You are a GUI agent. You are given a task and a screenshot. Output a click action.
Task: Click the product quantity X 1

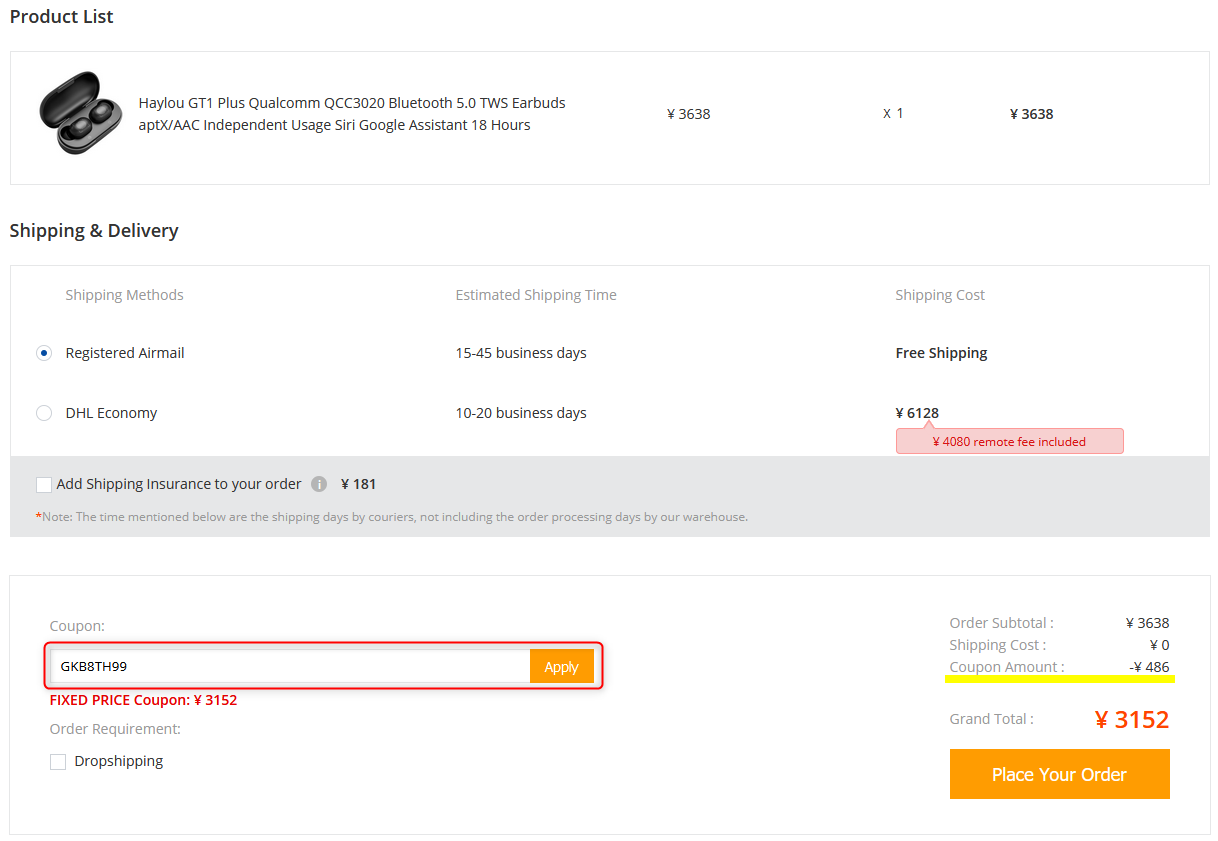pyautogui.click(x=893, y=113)
